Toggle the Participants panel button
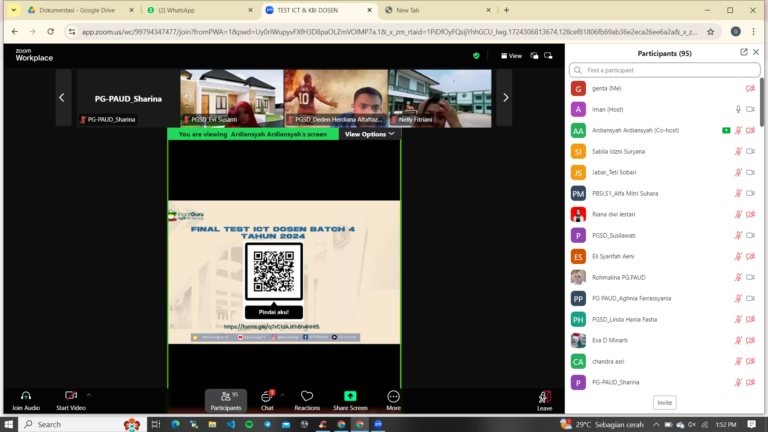The height and width of the screenshot is (432, 768). tap(226, 401)
